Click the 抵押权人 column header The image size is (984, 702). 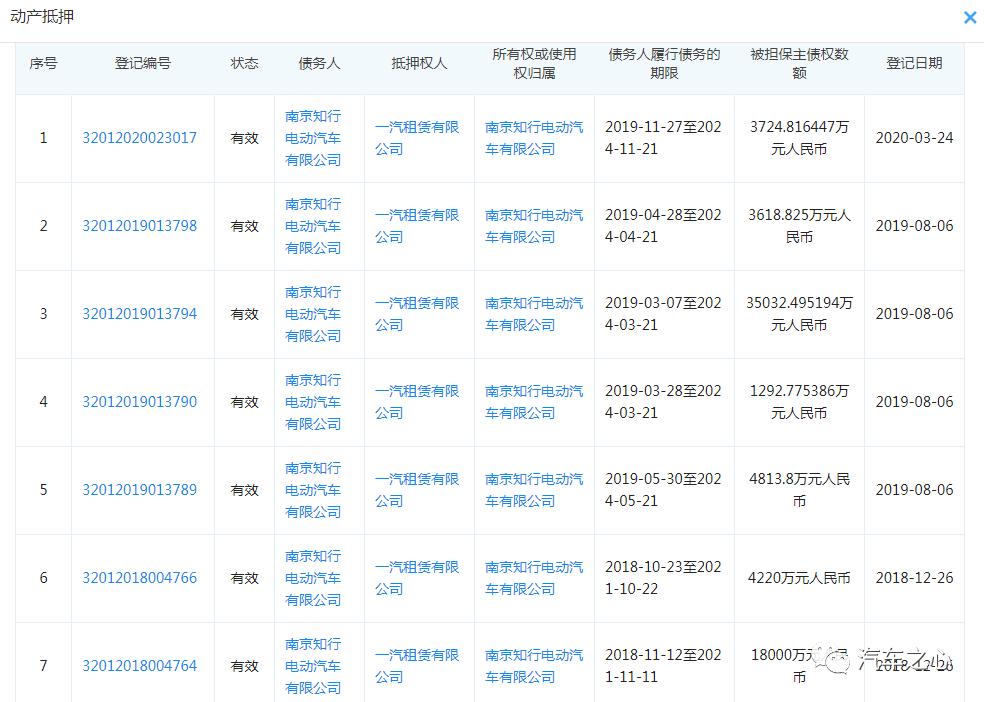pyautogui.click(x=419, y=63)
